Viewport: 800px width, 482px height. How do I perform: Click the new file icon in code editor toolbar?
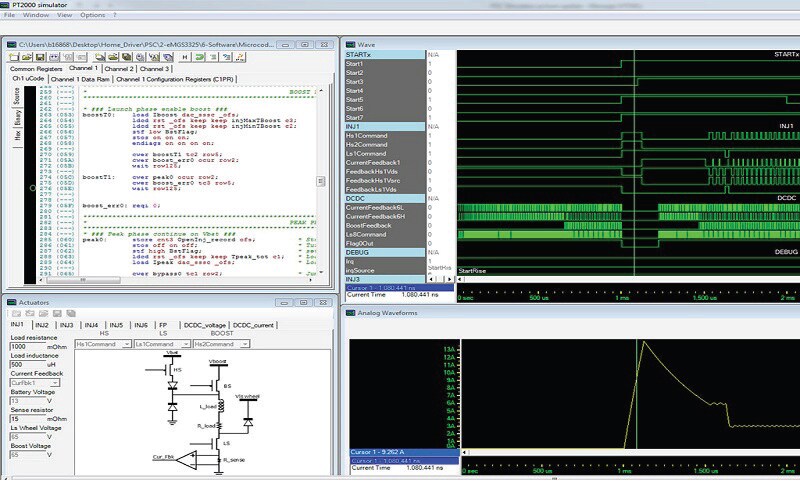(14, 57)
